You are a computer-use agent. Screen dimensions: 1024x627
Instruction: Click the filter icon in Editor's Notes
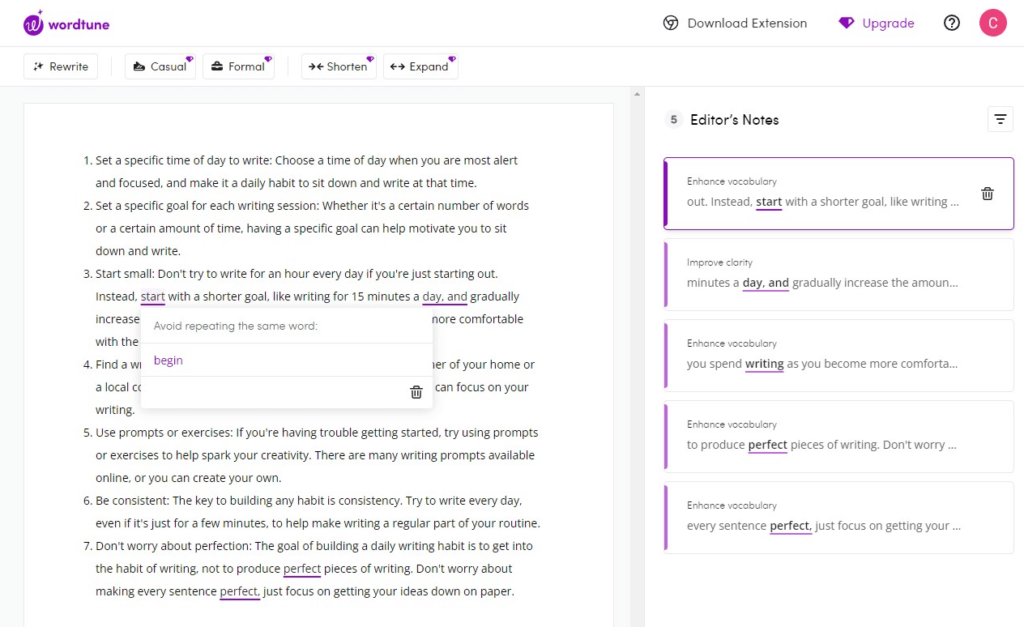[999, 119]
